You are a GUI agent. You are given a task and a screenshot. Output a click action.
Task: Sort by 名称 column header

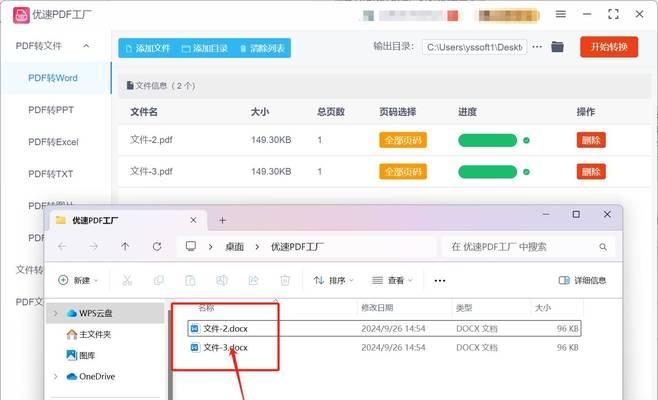tap(206, 308)
